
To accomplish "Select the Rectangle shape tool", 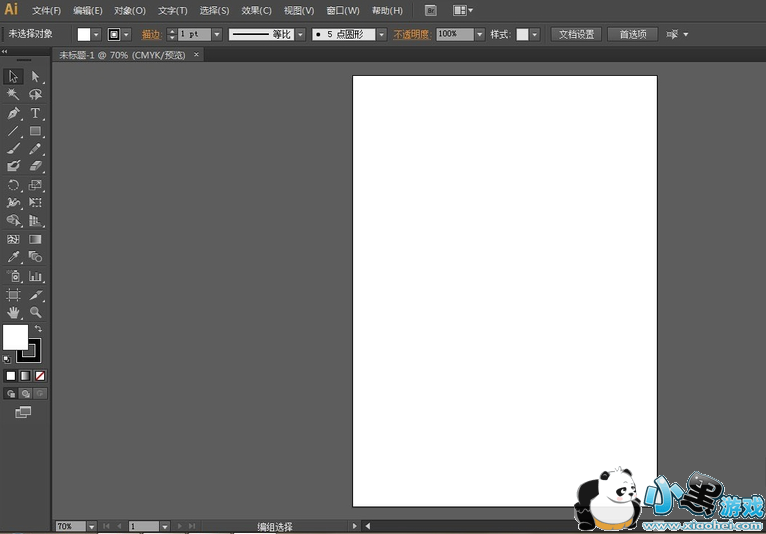I will tap(36, 131).
